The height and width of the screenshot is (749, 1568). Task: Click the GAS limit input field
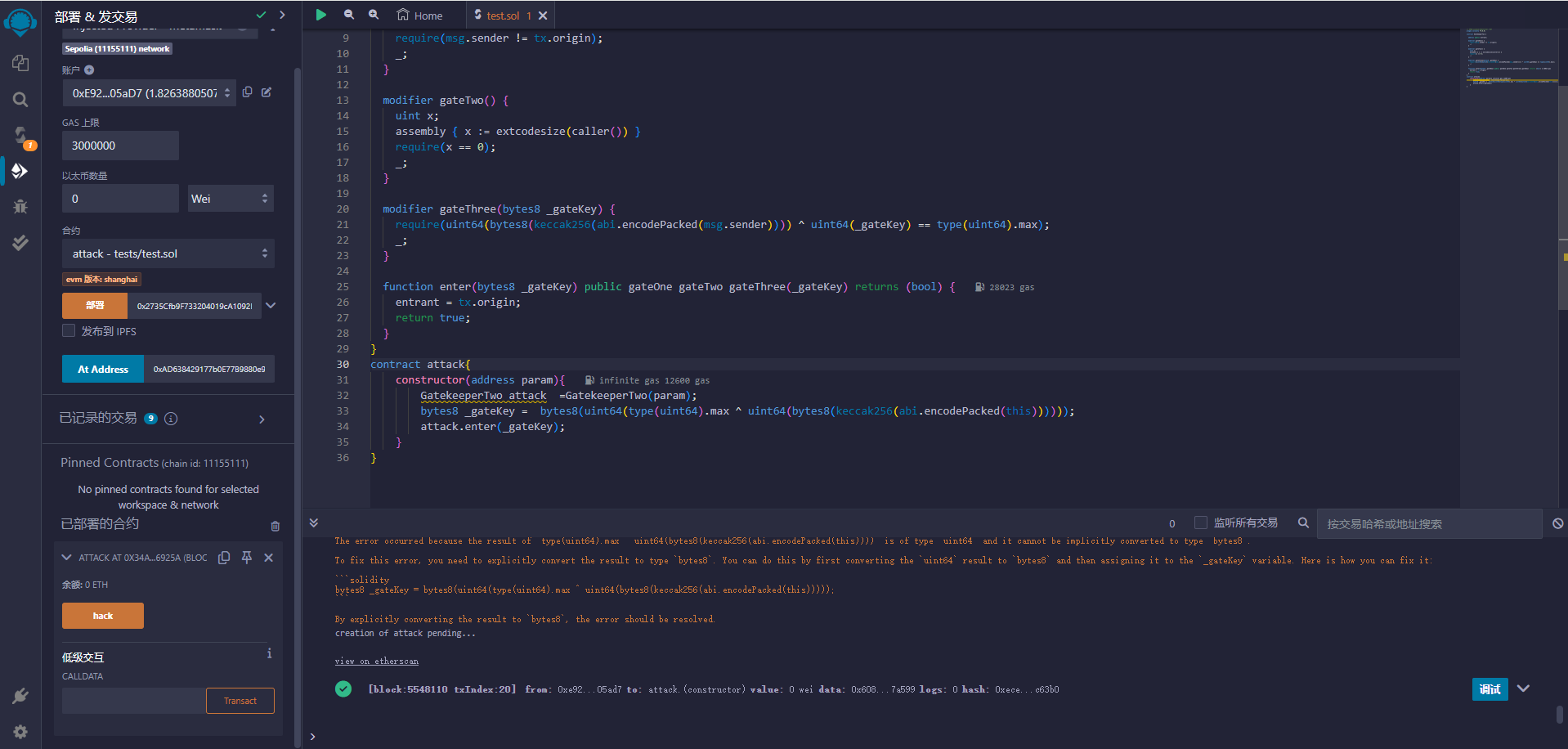(x=120, y=146)
